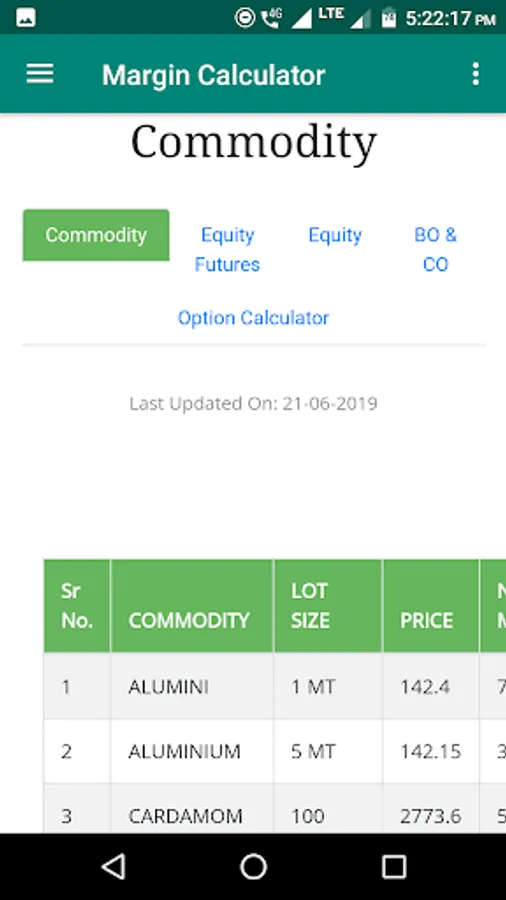Image resolution: width=506 pixels, height=900 pixels.
Task: Tap the Android home circle button
Action: point(253,866)
